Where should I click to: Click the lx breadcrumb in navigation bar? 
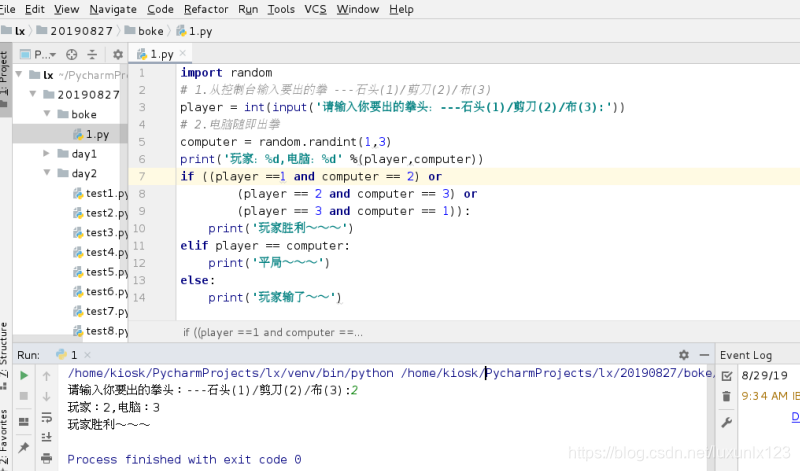click(x=14, y=31)
